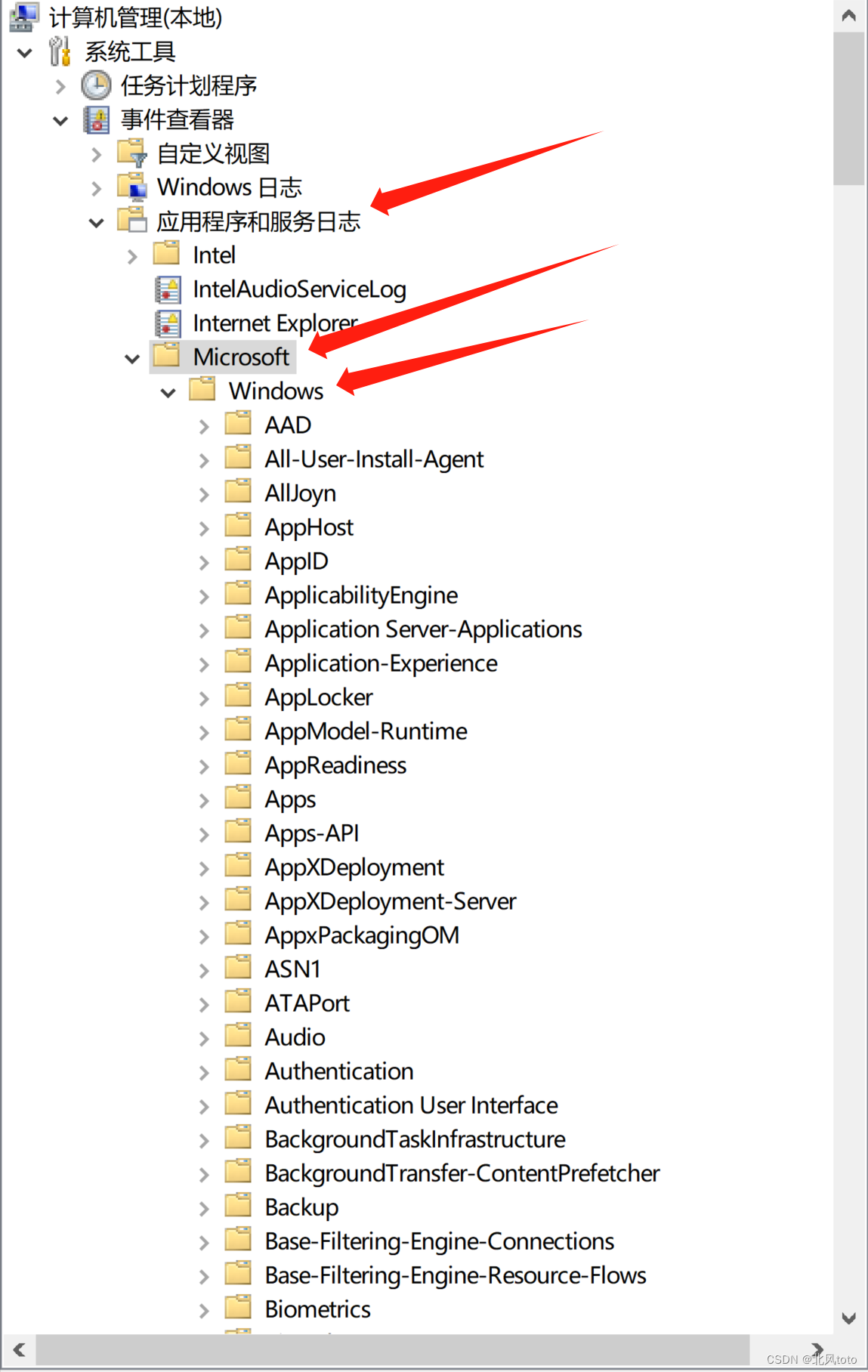Select the AppxPackagingOM tree item
Image resolution: width=868 pixels, height=1372 pixels.
(x=362, y=935)
